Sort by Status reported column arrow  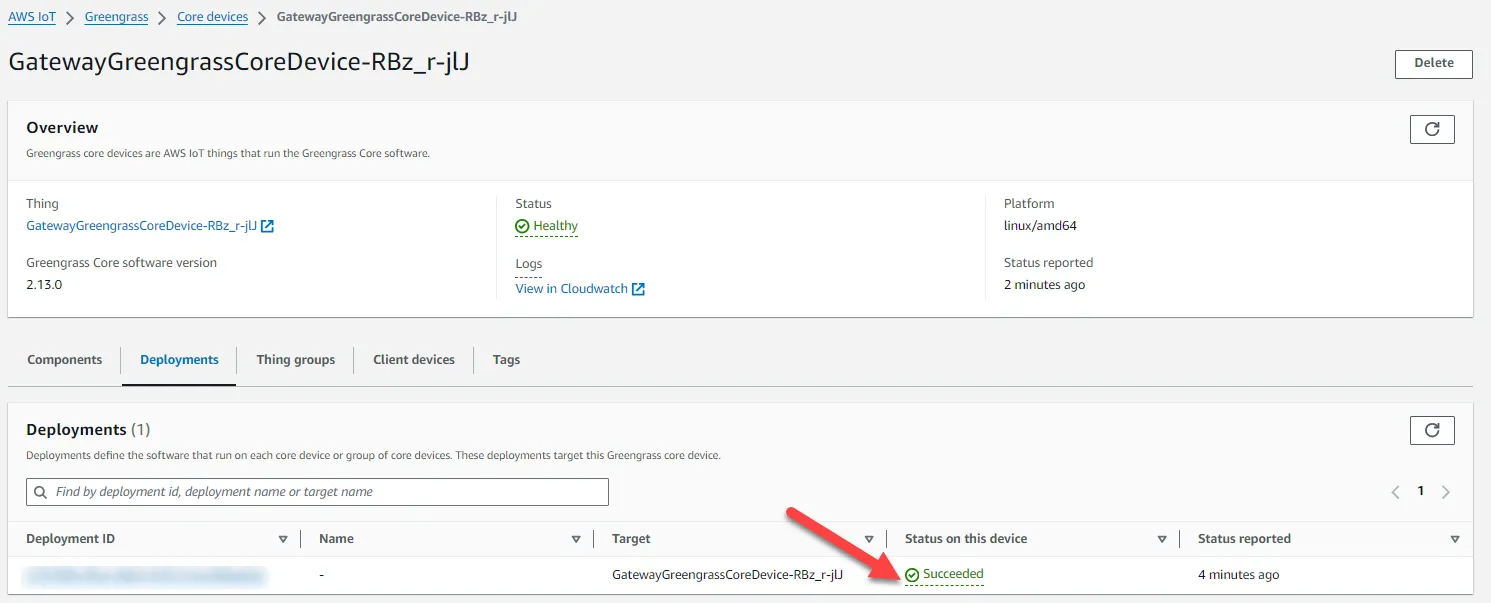tap(1455, 539)
